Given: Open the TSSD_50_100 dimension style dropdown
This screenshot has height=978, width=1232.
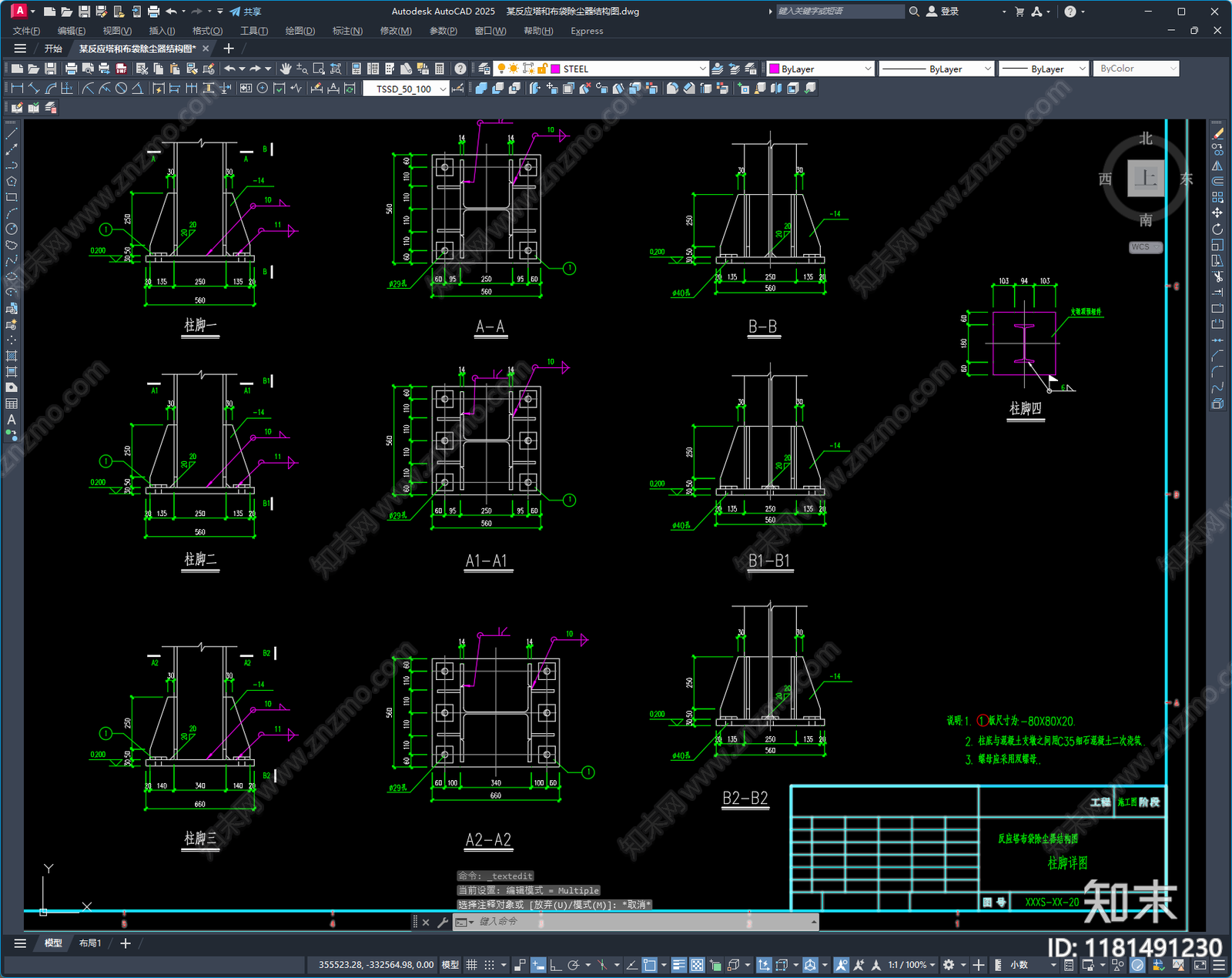Looking at the screenshot, I should click(443, 89).
